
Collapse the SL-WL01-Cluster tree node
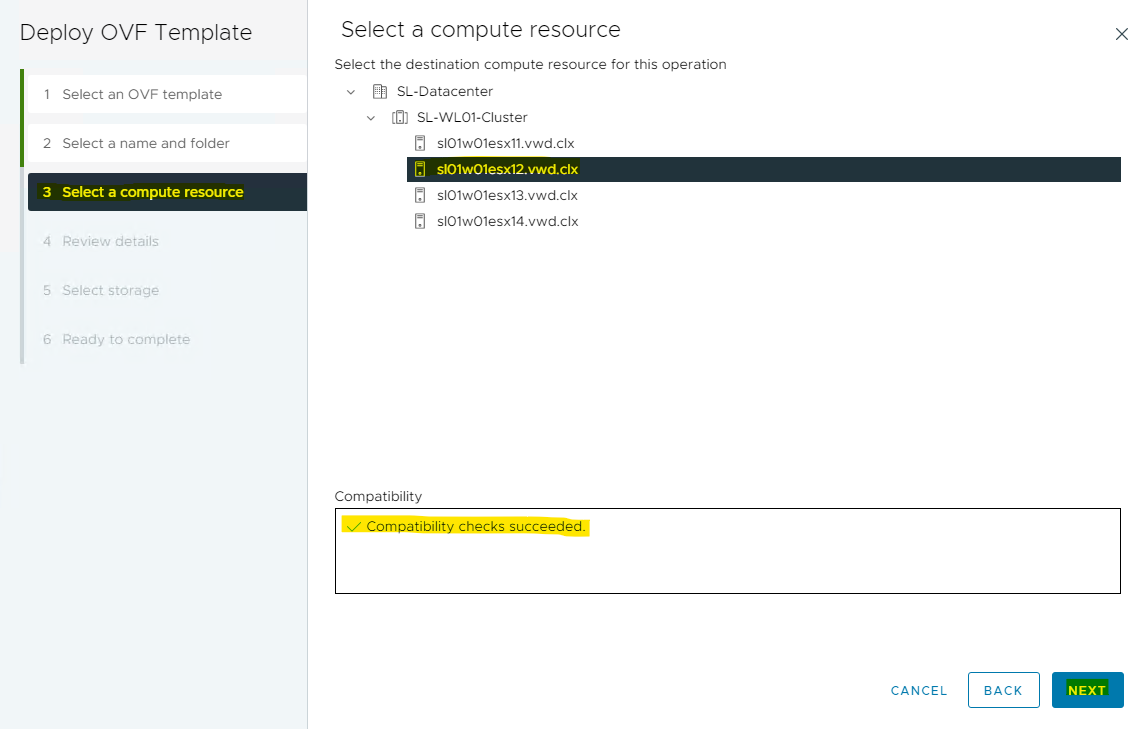click(371, 117)
